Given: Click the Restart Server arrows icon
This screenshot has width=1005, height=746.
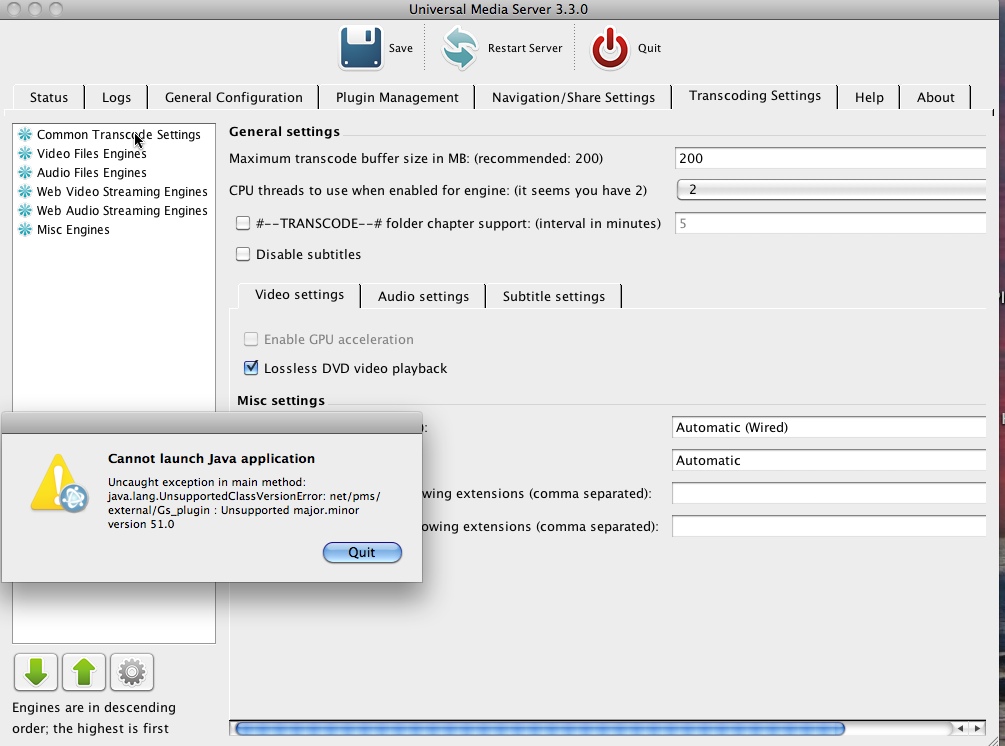Looking at the screenshot, I should (x=460, y=47).
